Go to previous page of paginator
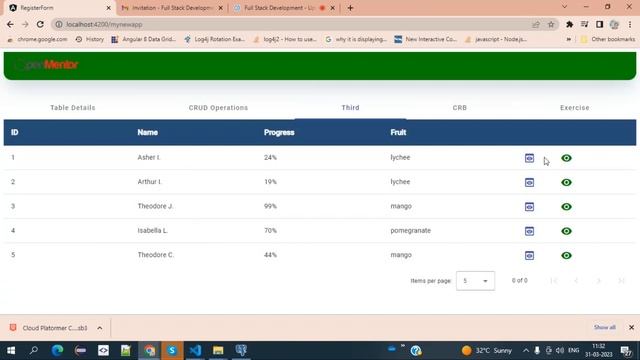 576,281
